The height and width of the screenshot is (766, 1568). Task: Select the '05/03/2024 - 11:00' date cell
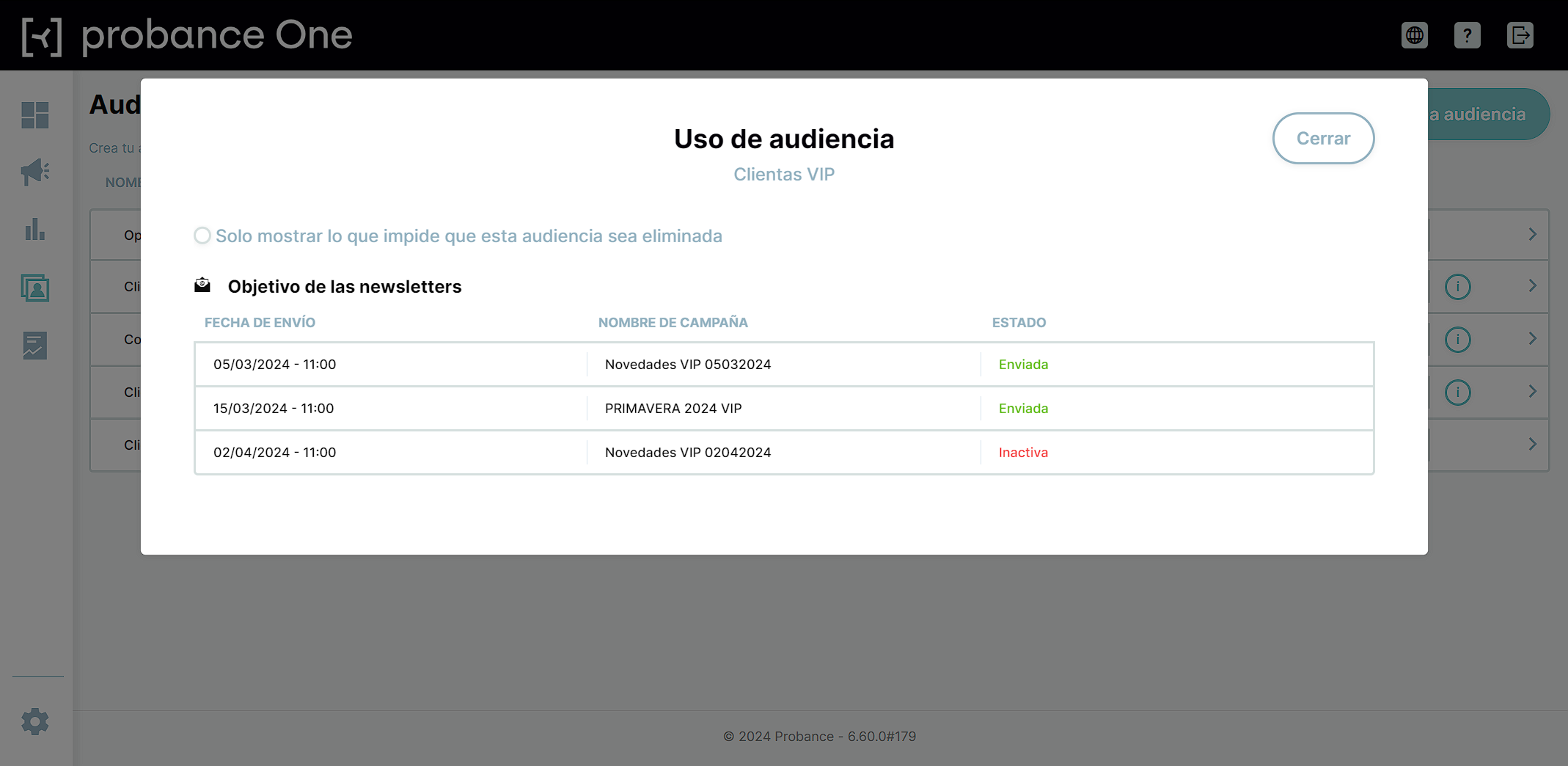coord(274,365)
